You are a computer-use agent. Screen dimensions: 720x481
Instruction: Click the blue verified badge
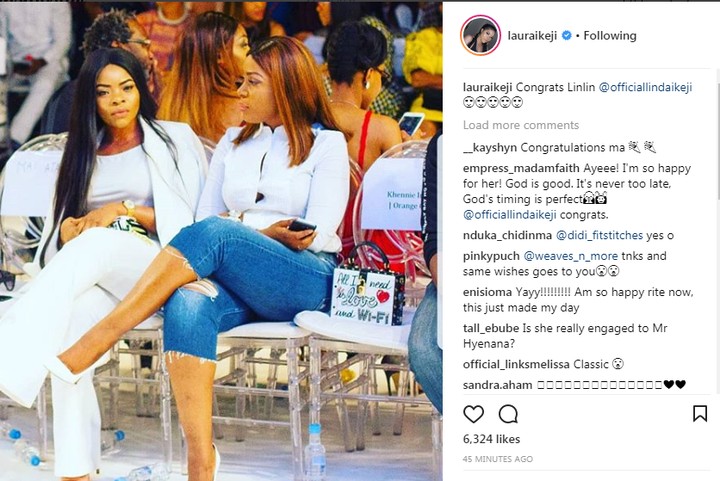click(567, 35)
